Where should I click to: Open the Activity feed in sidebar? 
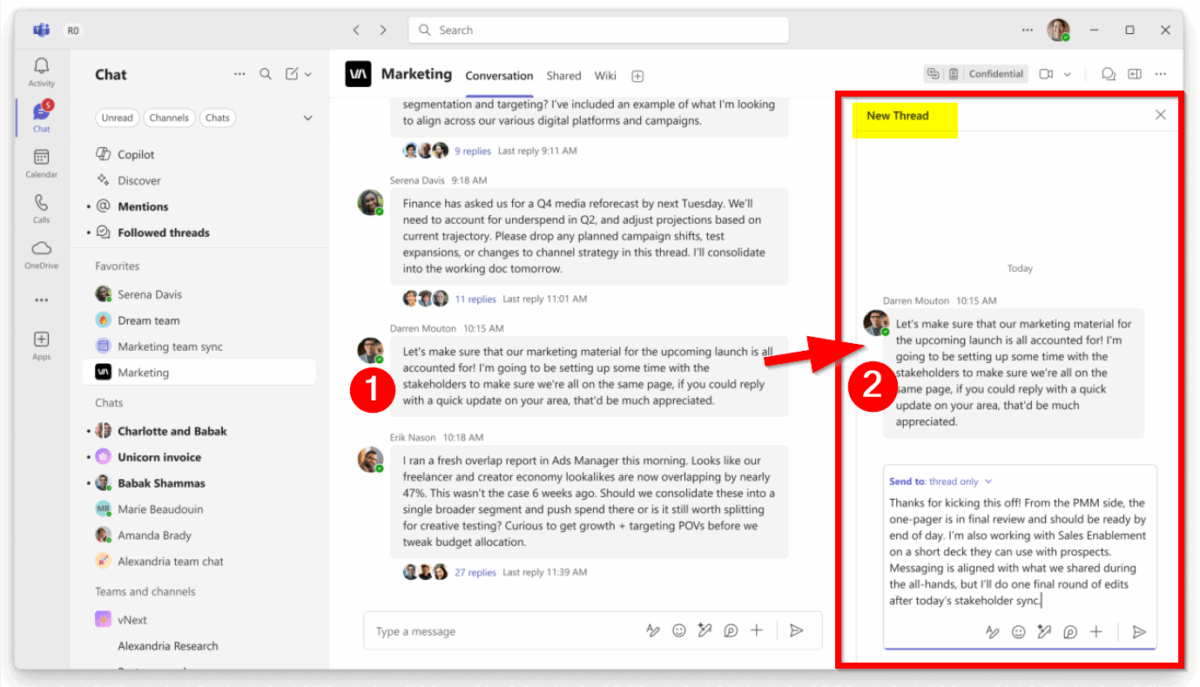coord(41,72)
